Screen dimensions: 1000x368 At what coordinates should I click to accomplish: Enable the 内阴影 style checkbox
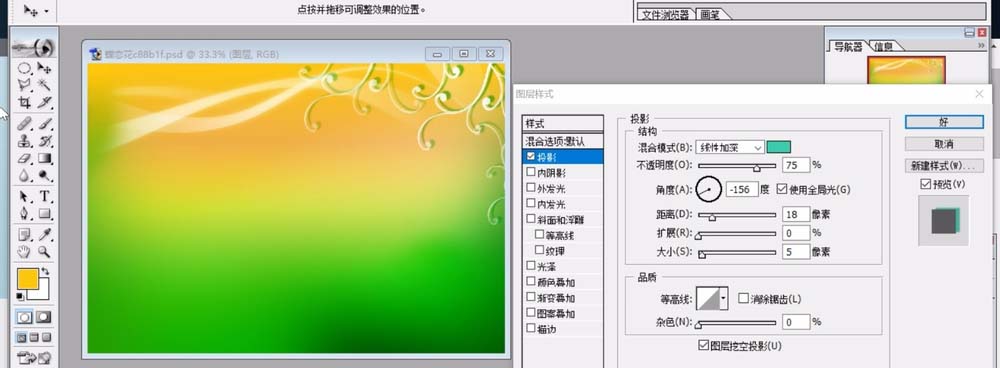(x=531, y=172)
